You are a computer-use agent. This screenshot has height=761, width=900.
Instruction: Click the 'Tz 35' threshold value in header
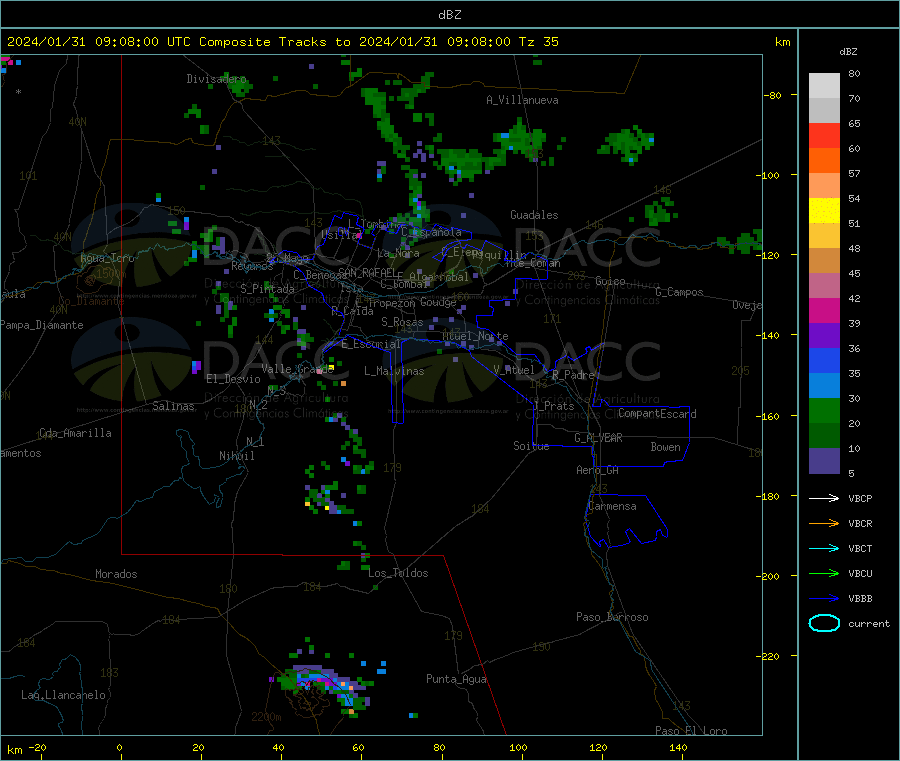pyautogui.click(x=538, y=42)
